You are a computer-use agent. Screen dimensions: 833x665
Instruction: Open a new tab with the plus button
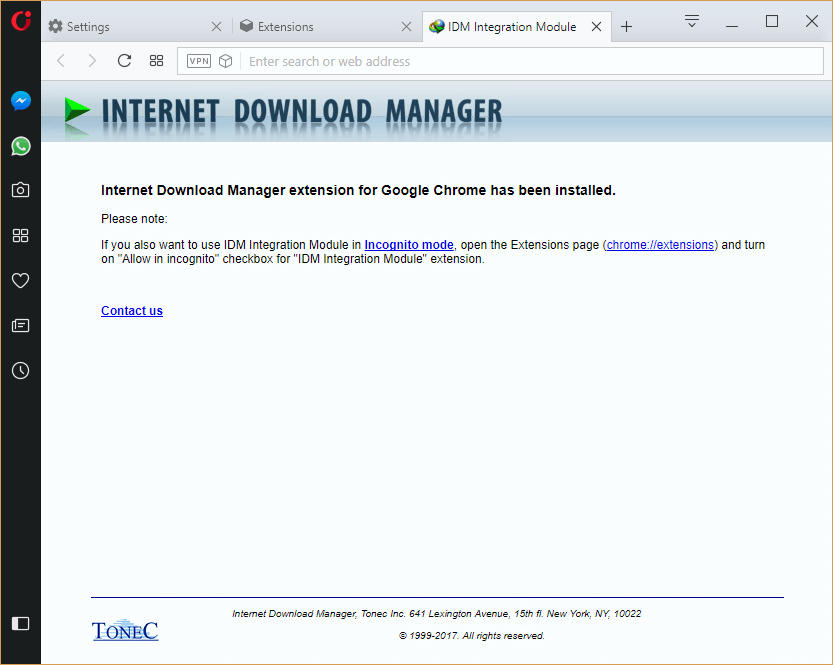(x=626, y=27)
